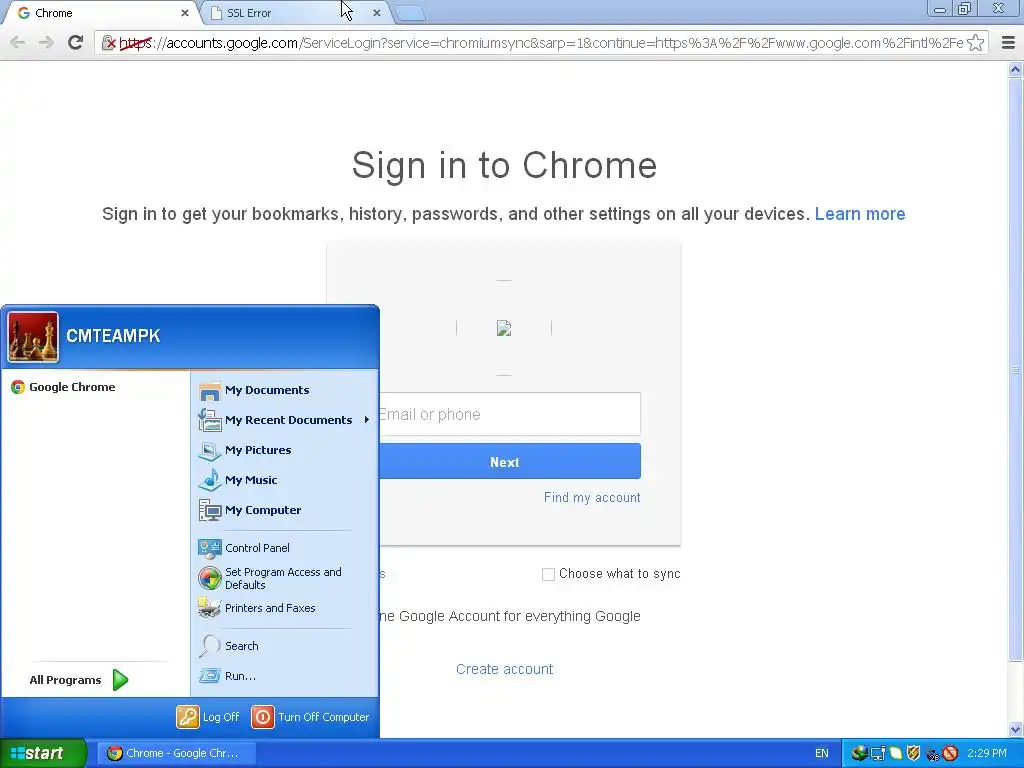The height and width of the screenshot is (768, 1024).
Task: Expand My Recent Documents submenu
Action: (285, 420)
